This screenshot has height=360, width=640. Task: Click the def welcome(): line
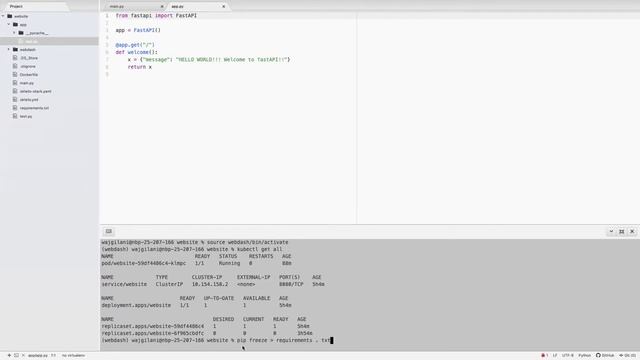point(136,52)
